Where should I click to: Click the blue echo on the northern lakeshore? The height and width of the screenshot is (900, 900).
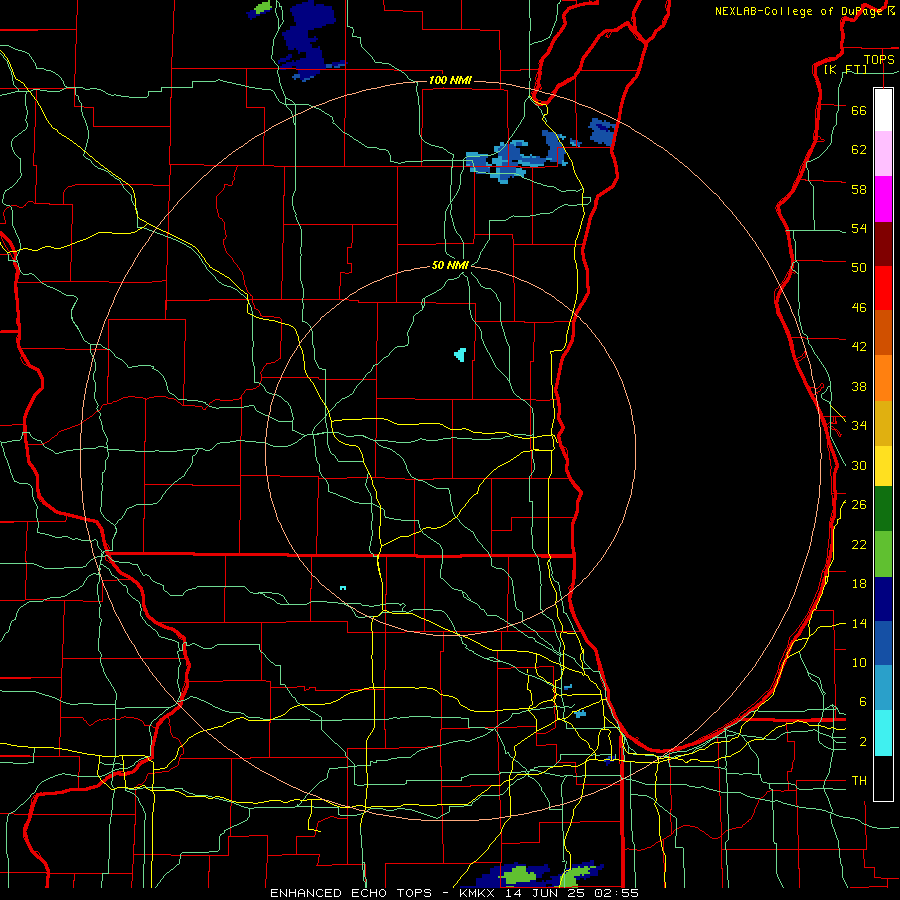pos(602,132)
